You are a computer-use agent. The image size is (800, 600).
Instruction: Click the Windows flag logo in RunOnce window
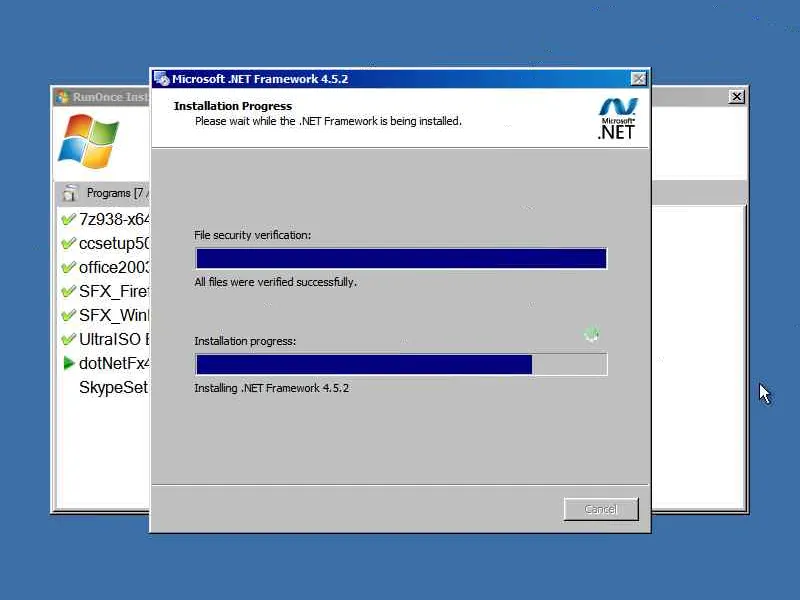pos(89,141)
